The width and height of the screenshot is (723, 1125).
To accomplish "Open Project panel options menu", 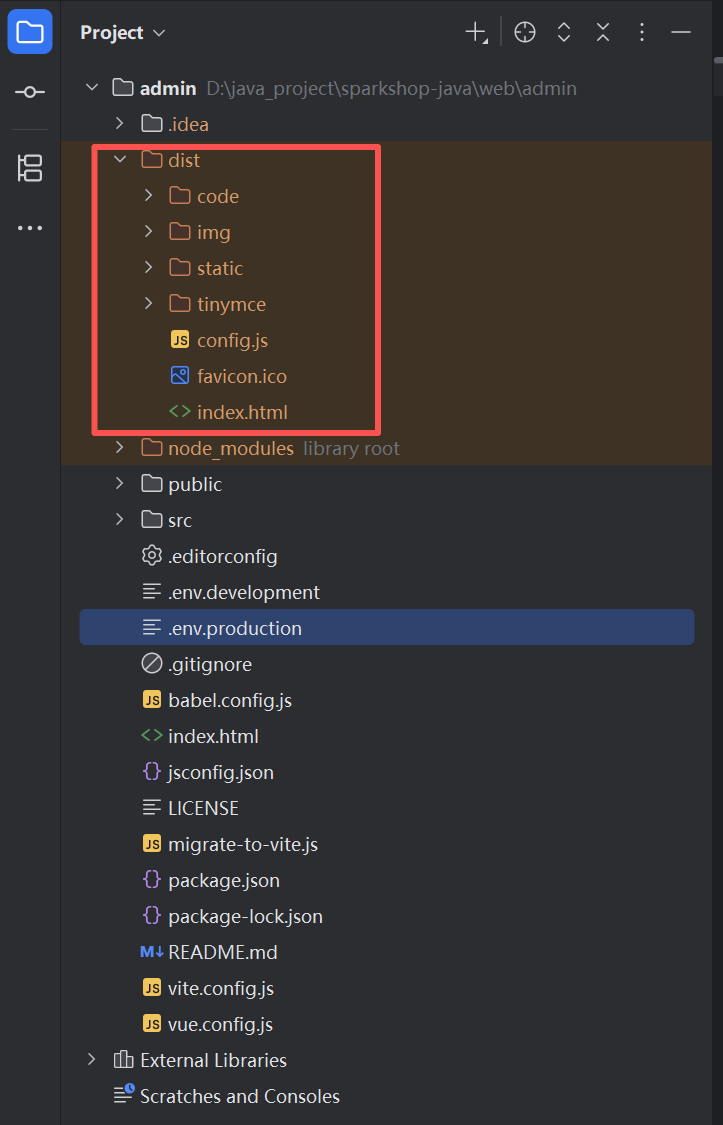I will tap(642, 32).
